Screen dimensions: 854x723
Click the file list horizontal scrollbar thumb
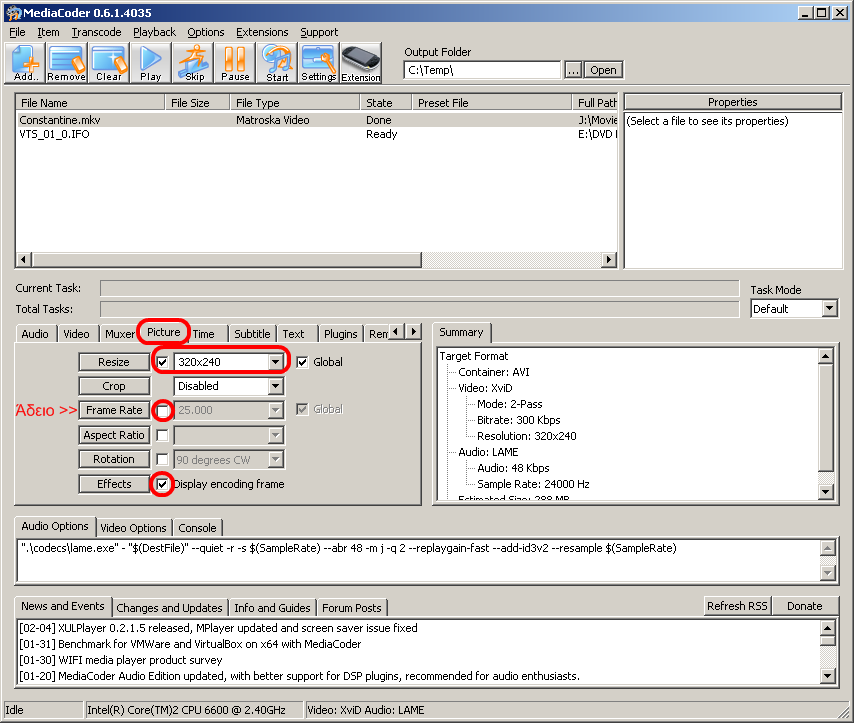(x=227, y=259)
